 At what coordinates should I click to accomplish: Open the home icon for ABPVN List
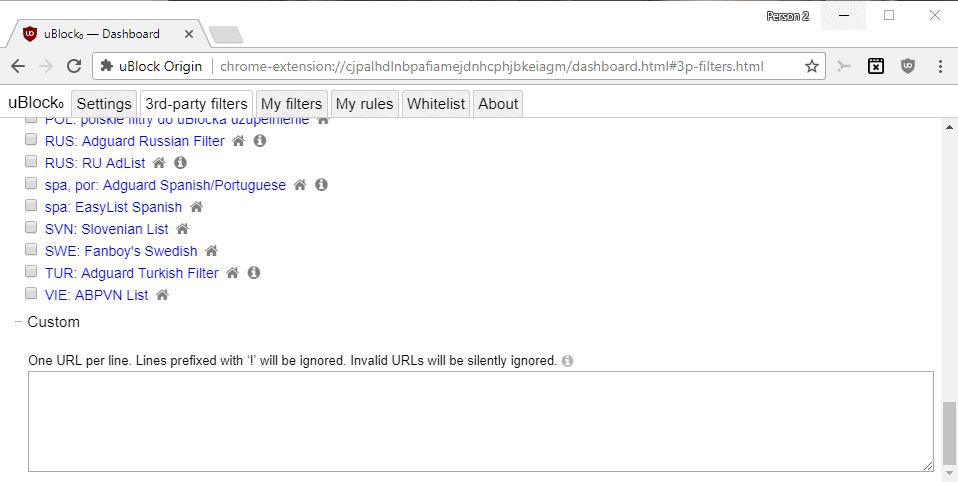point(162,295)
